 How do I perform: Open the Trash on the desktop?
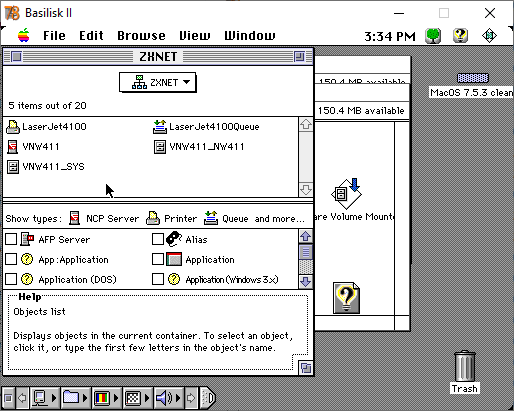pos(465,366)
